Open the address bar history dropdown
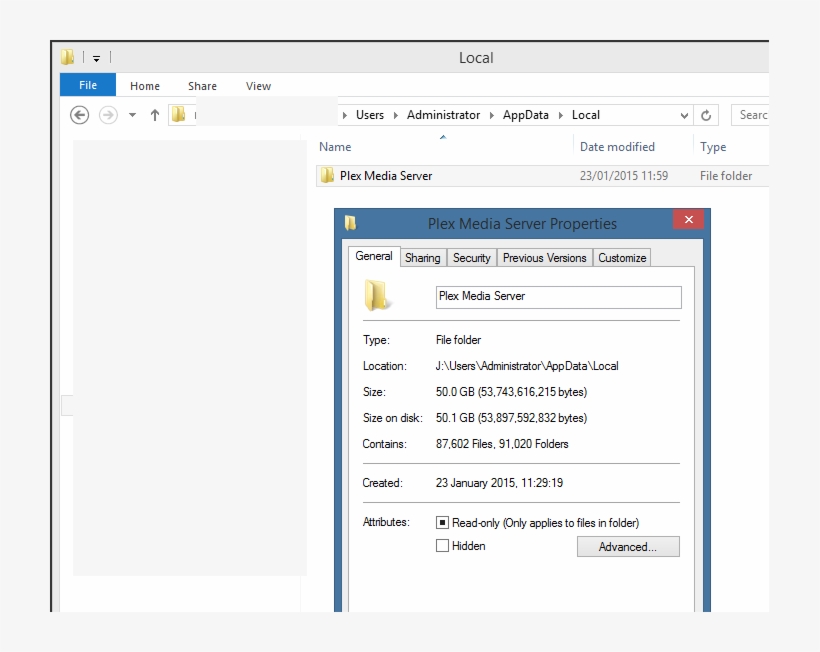The width and height of the screenshot is (820, 652). click(683, 115)
